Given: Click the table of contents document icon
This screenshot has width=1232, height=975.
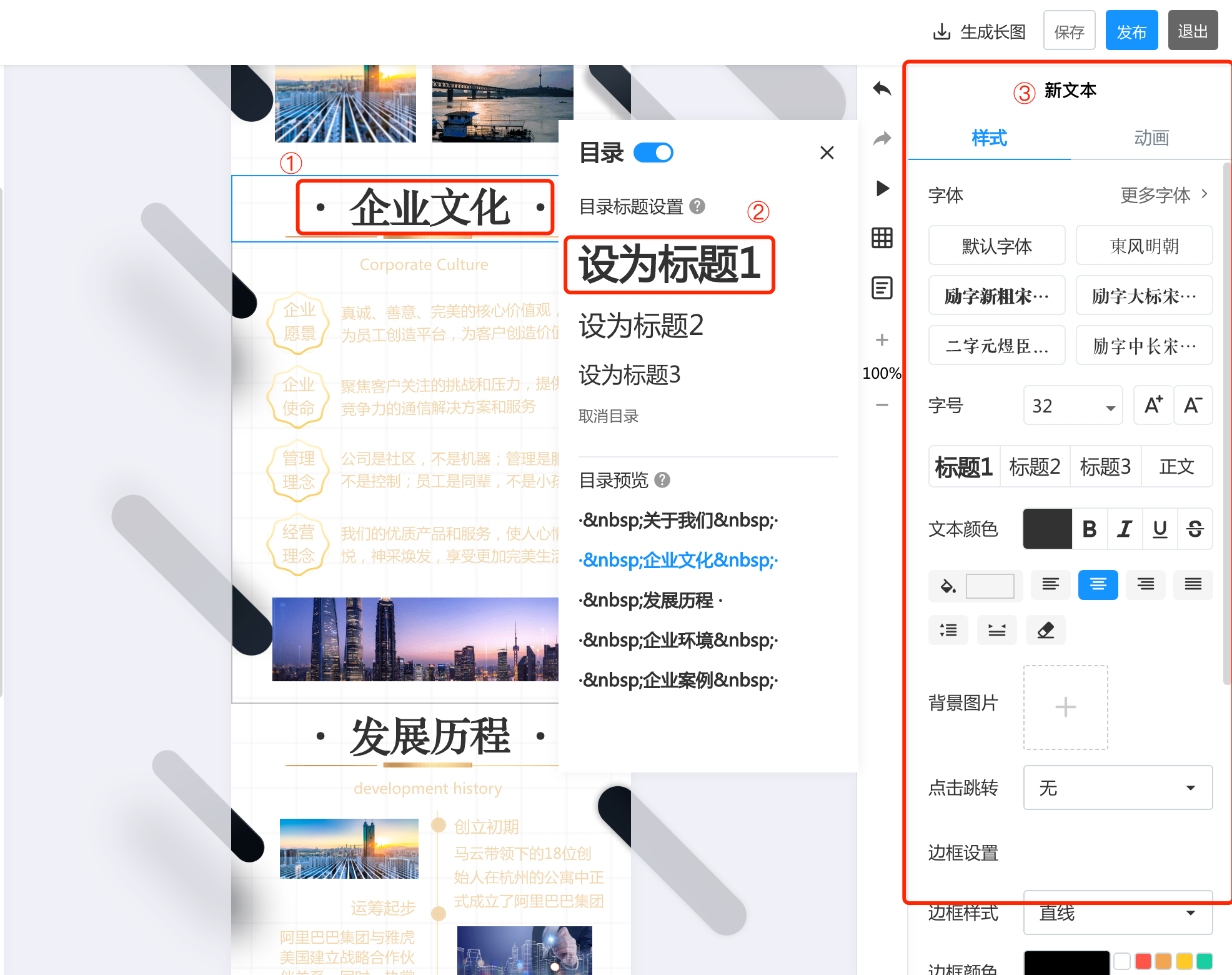Looking at the screenshot, I should pyautogui.click(x=882, y=288).
